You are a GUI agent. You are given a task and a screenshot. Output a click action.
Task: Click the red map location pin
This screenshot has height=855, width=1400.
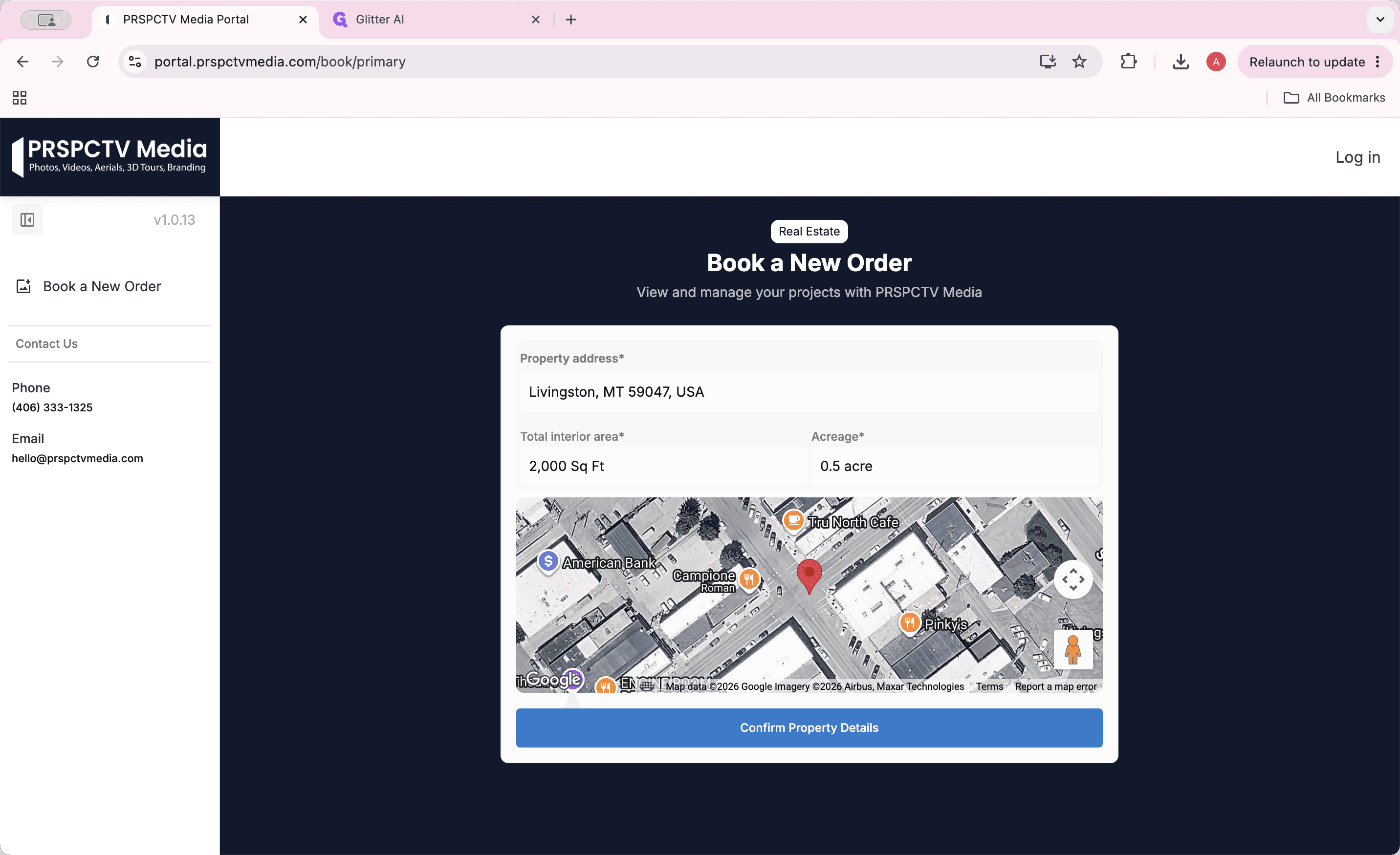click(x=809, y=576)
